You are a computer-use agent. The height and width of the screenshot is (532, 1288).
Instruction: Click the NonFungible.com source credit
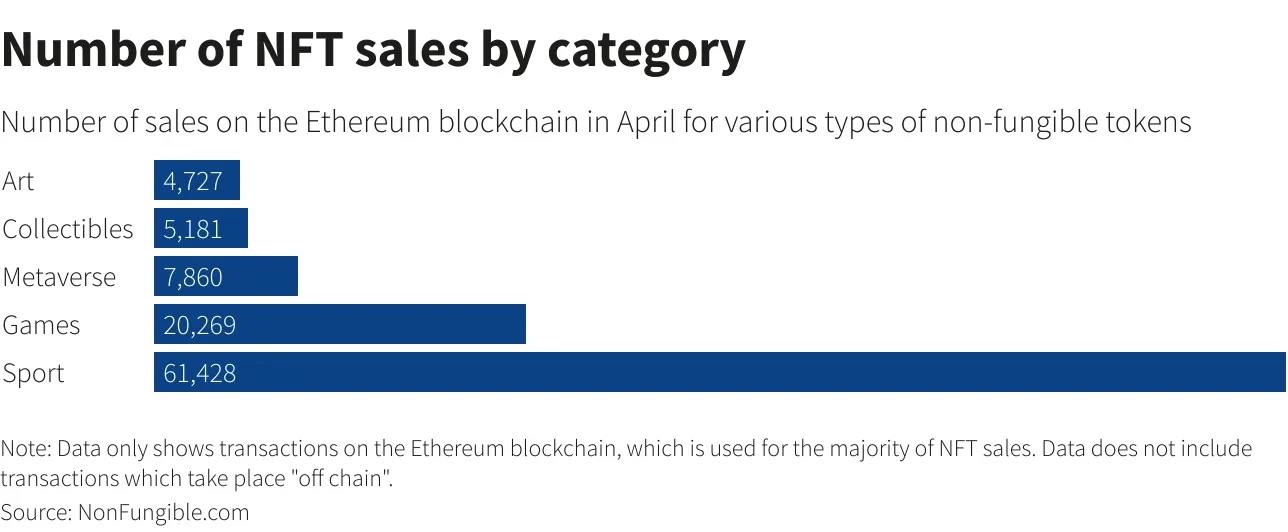[x=162, y=512]
